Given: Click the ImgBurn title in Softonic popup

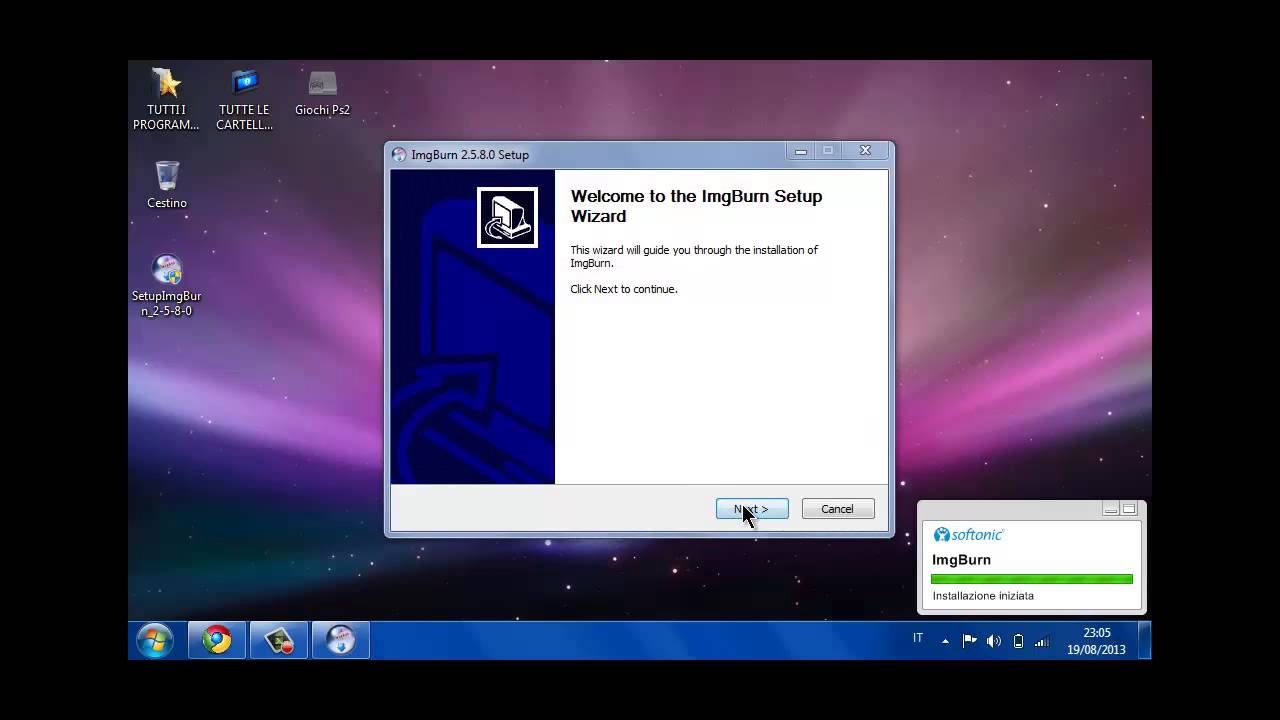Looking at the screenshot, I should (961, 560).
